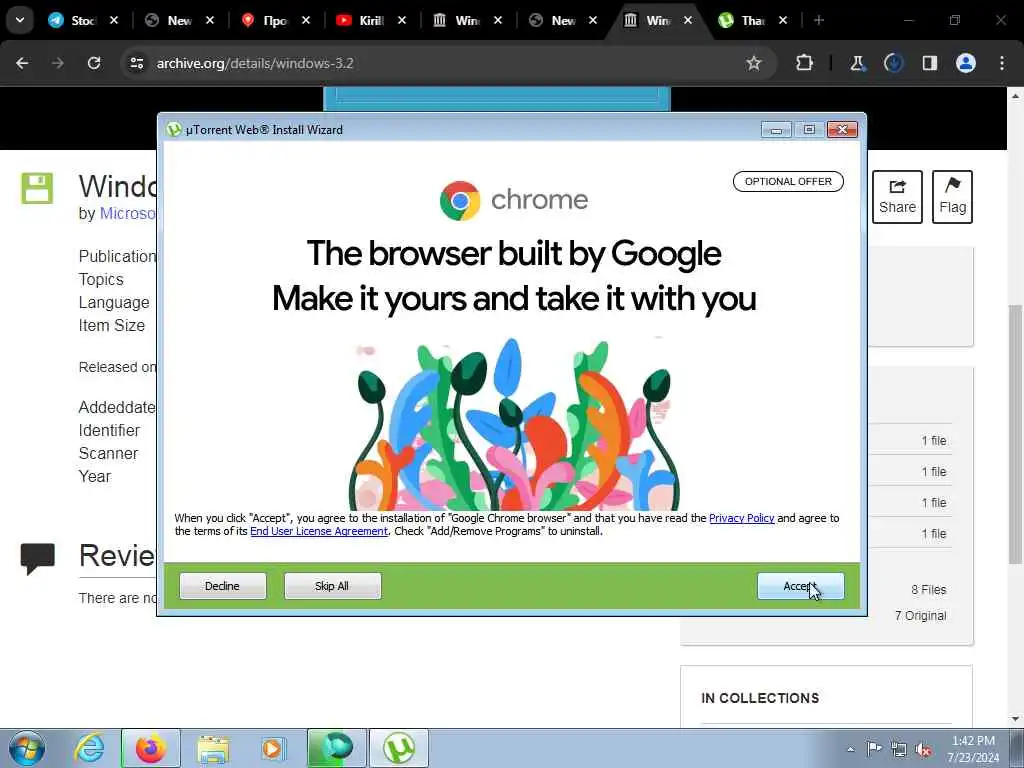Click the Skip All button
The image size is (1024, 768).
(x=332, y=586)
